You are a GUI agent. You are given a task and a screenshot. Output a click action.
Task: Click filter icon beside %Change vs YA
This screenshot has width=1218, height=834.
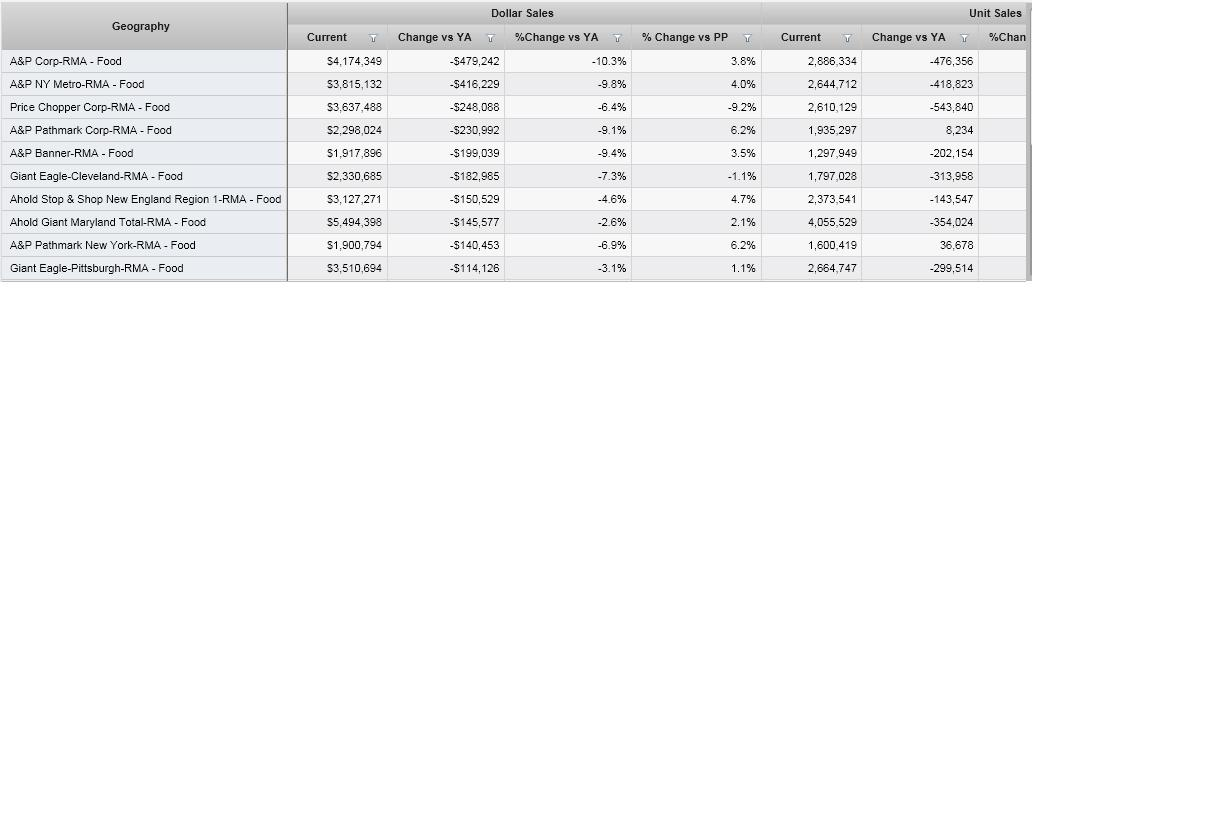coord(617,38)
